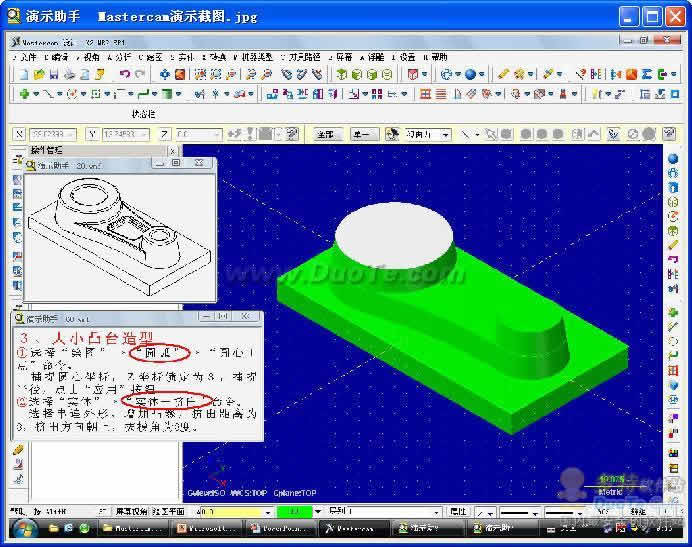Click the X coordinate input field
The image size is (692, 547).
pos(52,134)
